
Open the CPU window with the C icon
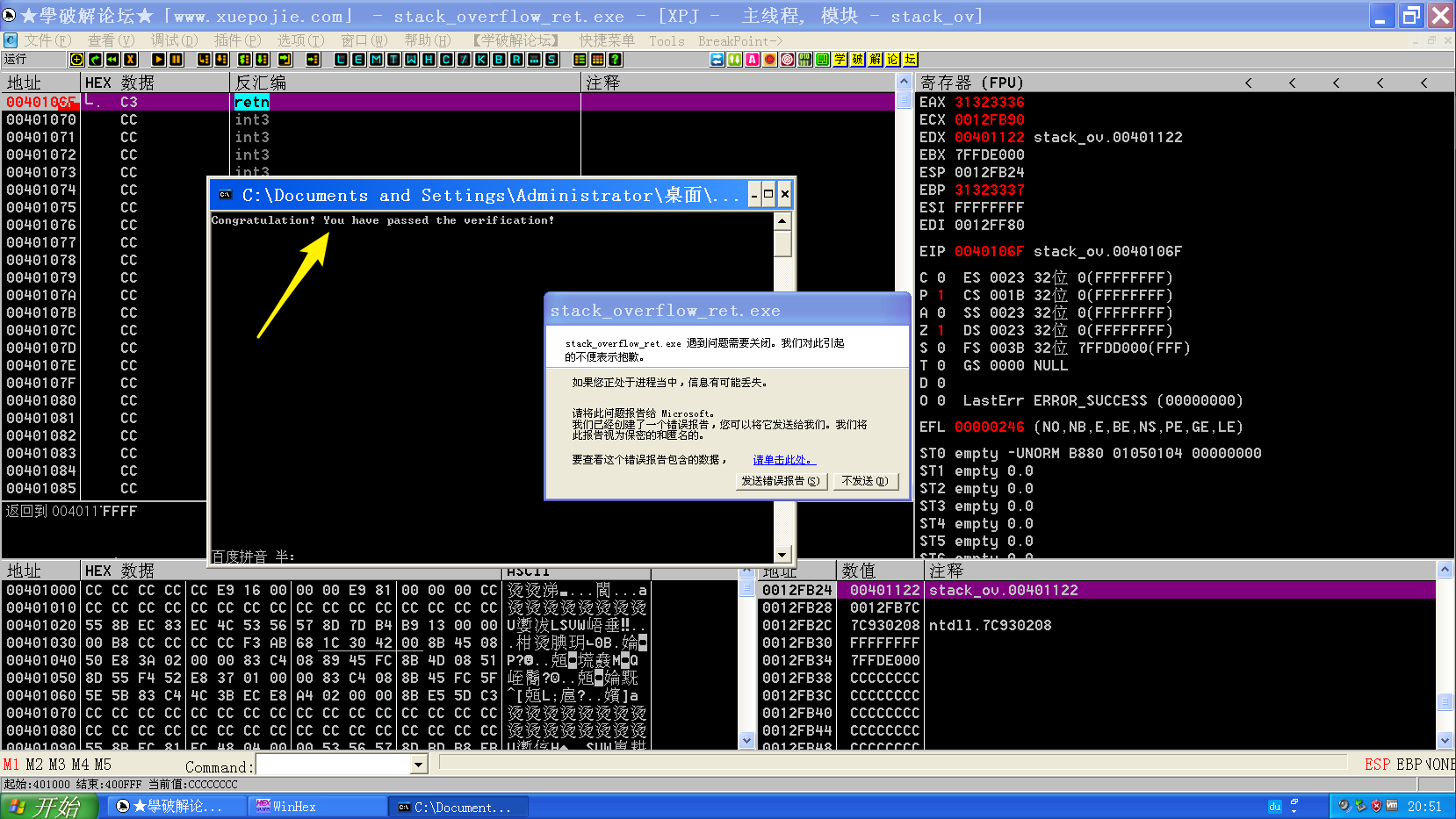[x=446, y=60]
